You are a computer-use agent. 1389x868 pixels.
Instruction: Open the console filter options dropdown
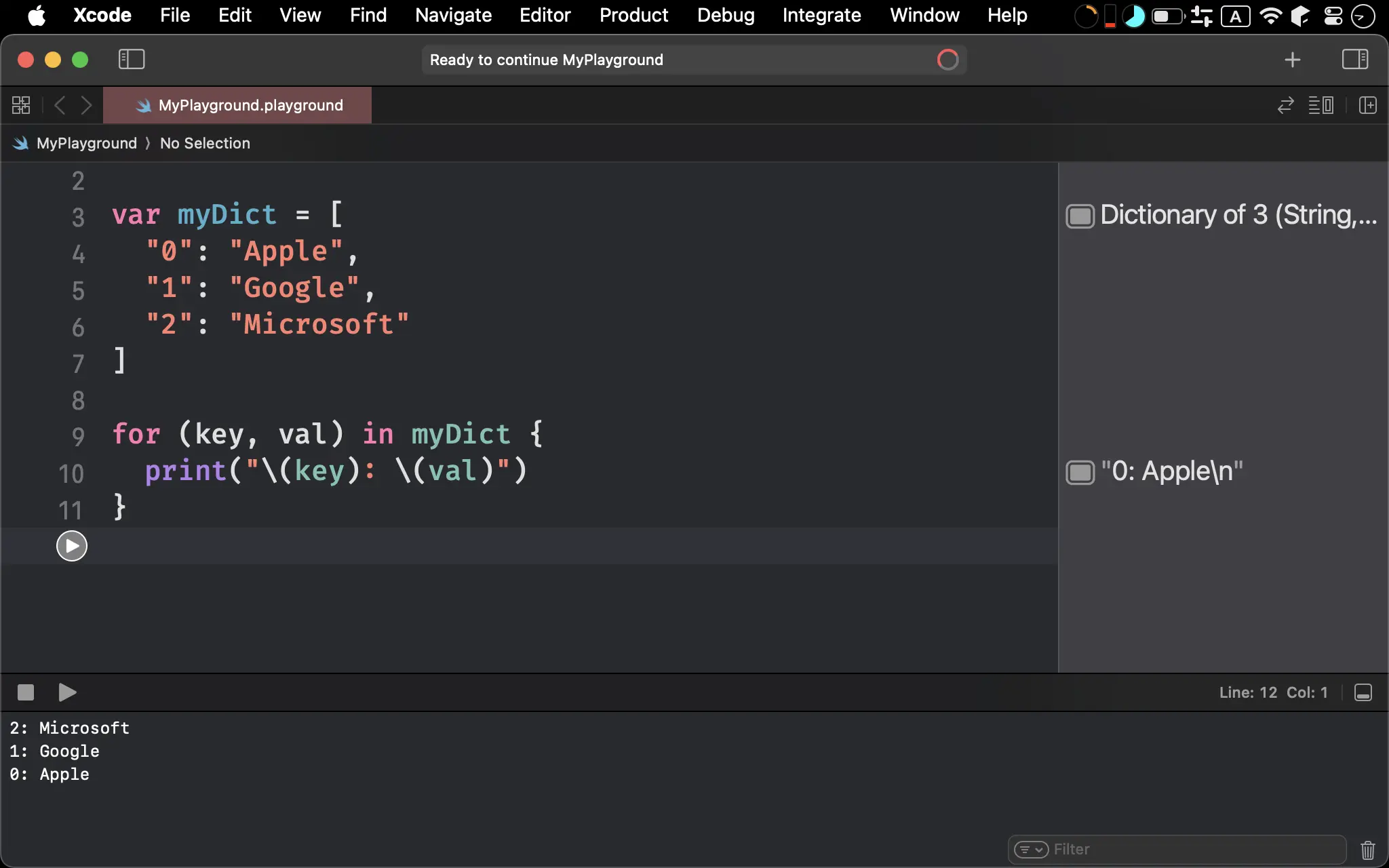point(1031,850)
